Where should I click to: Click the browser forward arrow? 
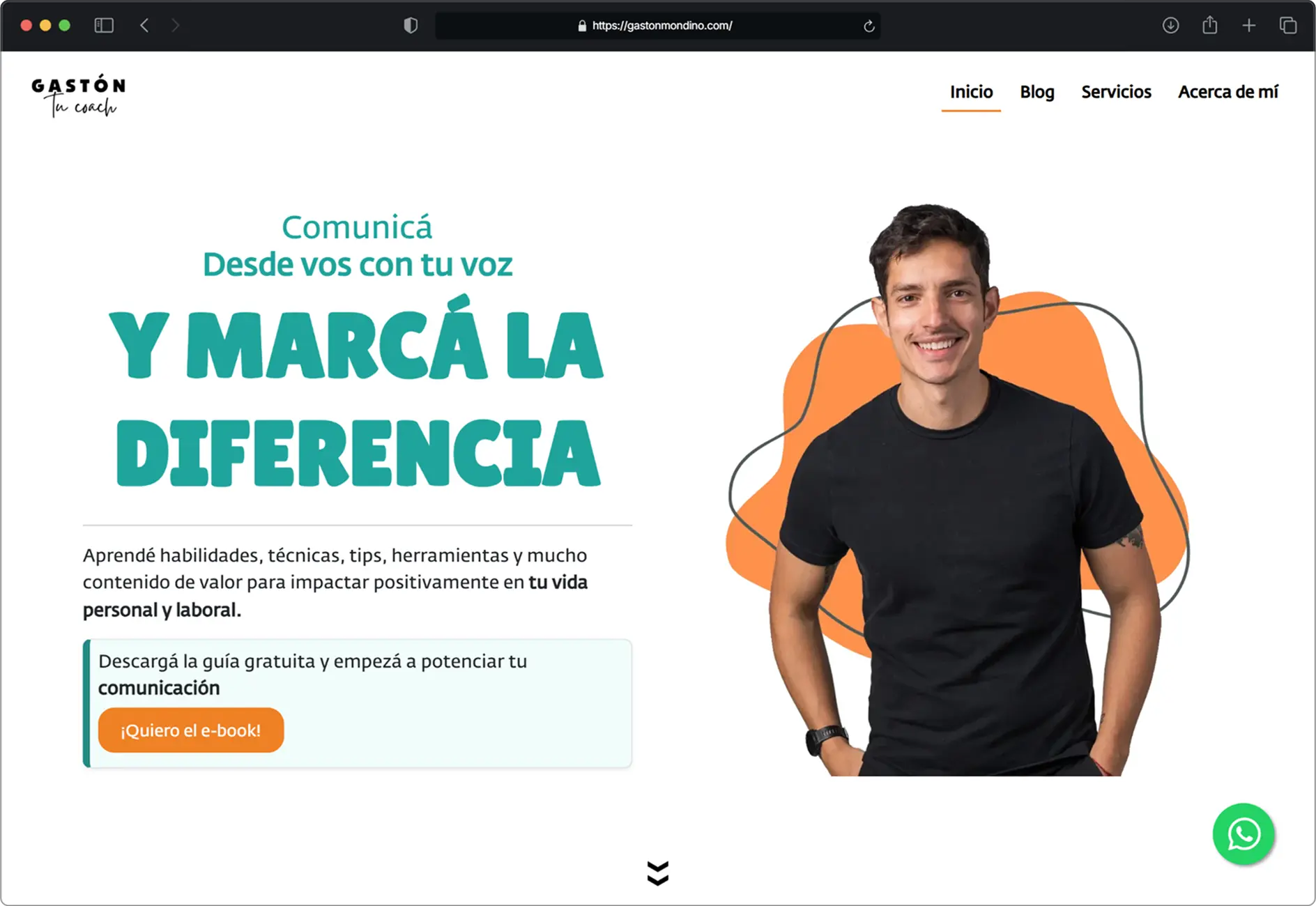tap(176, 26)
